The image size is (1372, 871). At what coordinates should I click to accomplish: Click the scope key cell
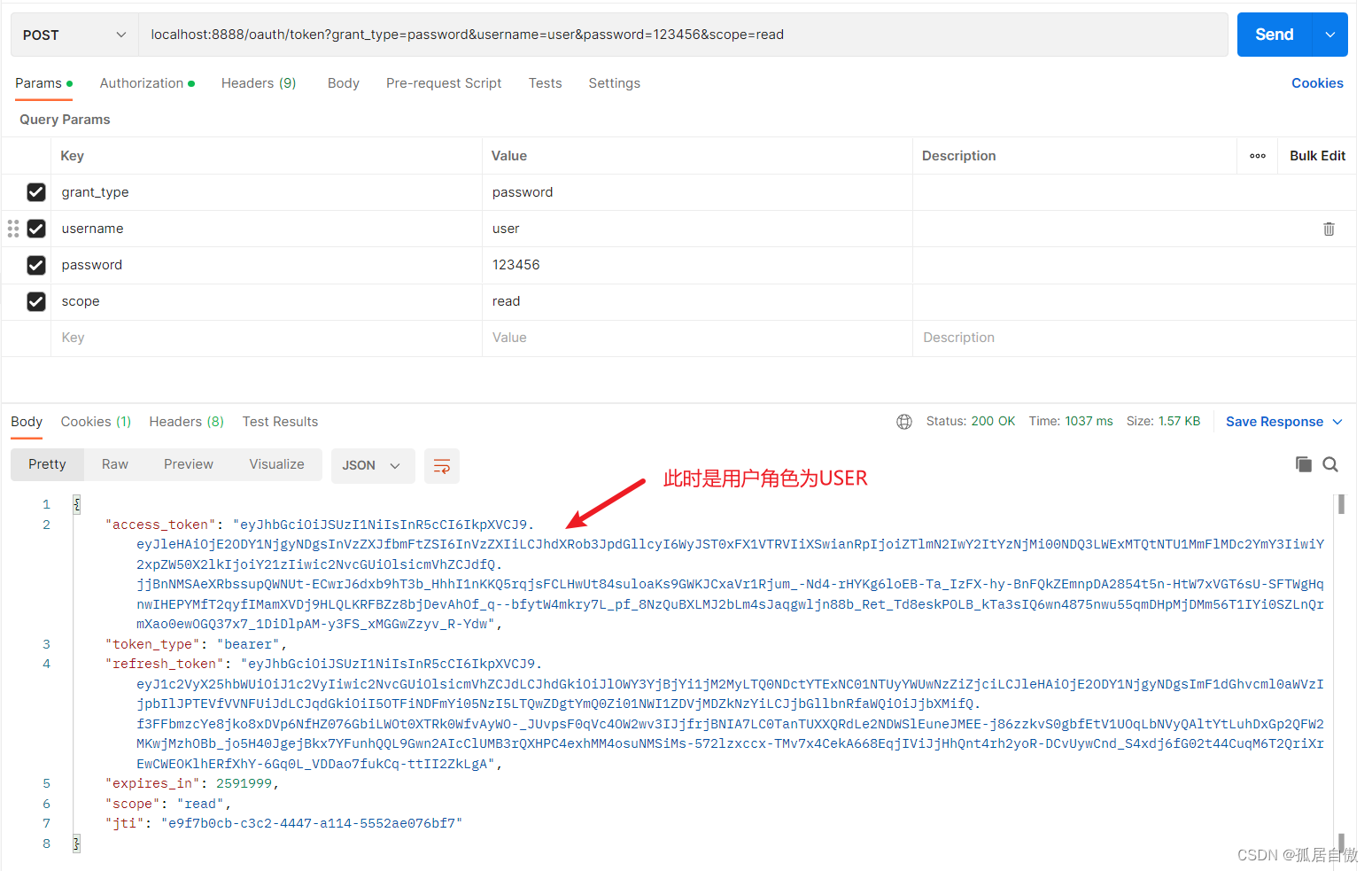point(267,301)
